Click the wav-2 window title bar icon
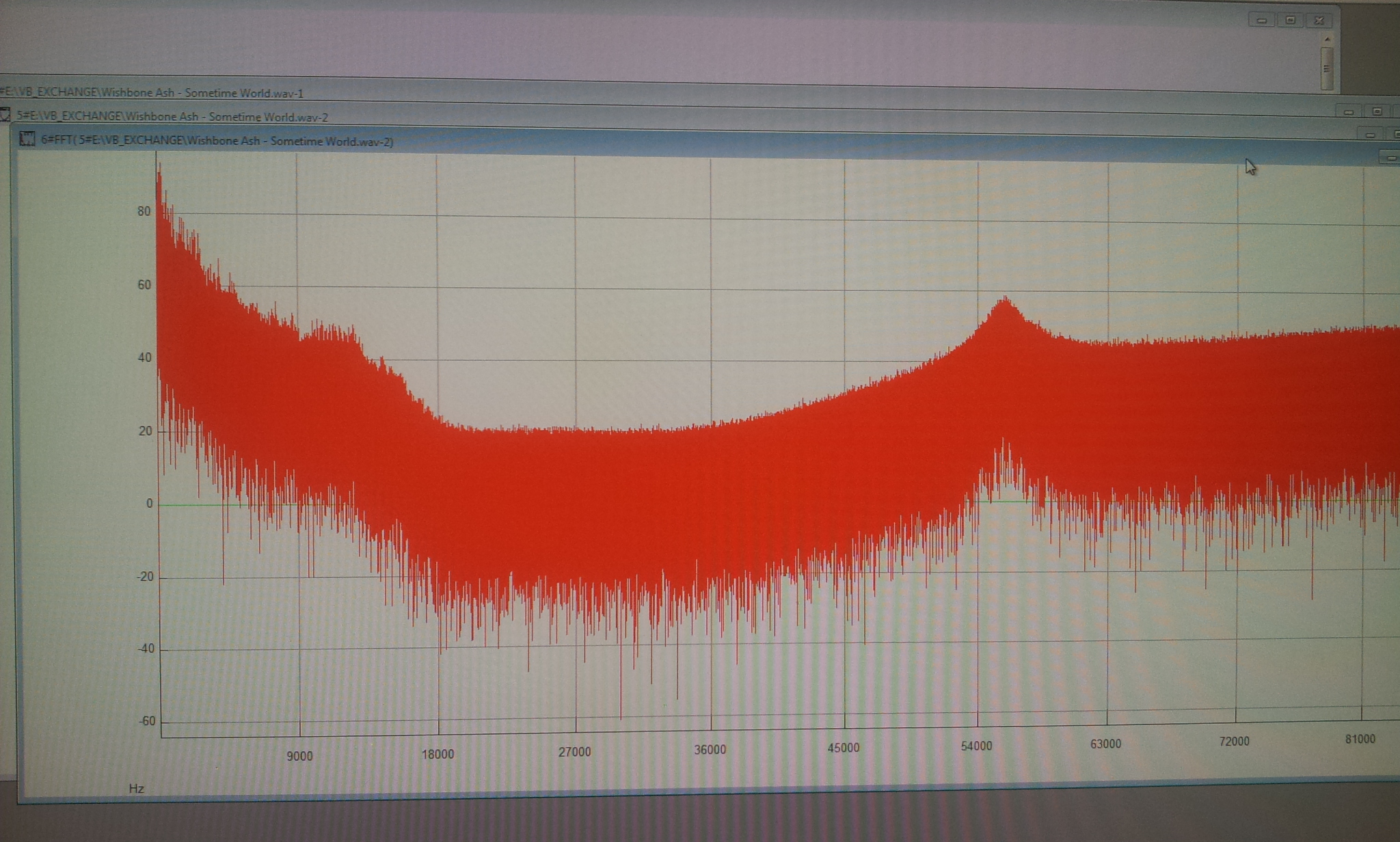Screen dimensions: 1400x842 click(5, 116)
